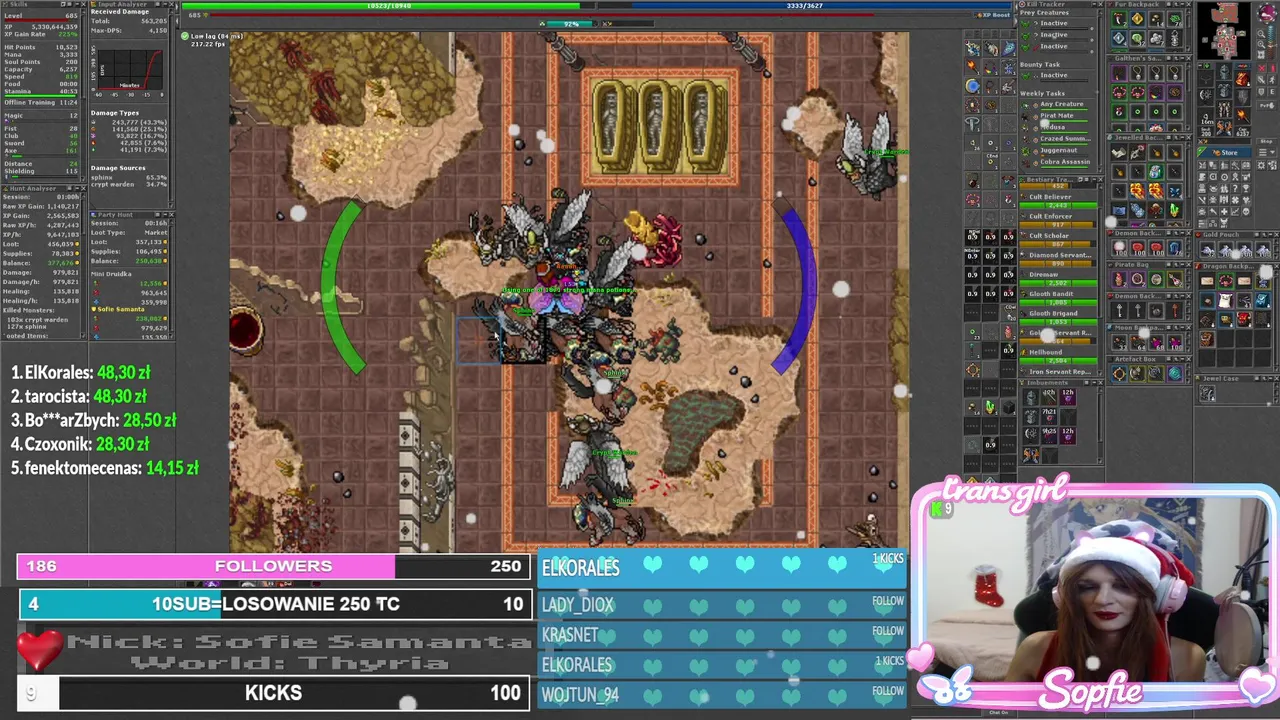Open the in-game Store

(x=1224, y=152)
